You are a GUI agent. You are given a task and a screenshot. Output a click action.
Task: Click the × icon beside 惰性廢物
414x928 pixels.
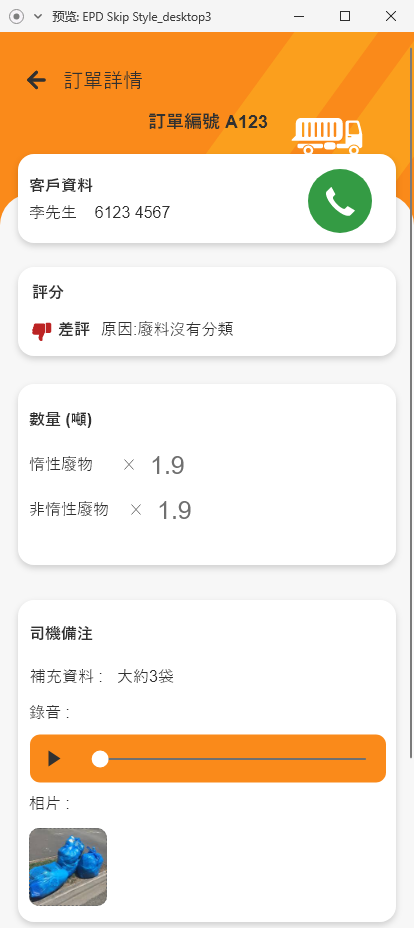[129, 465]
